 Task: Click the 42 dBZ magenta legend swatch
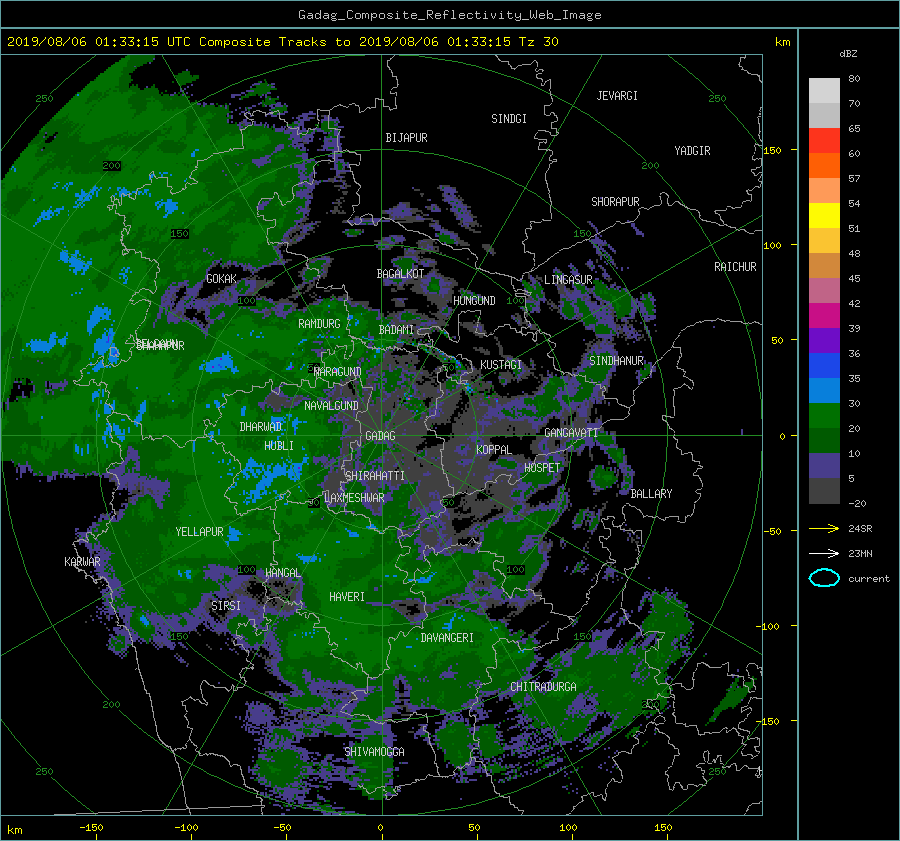(824, 316)
